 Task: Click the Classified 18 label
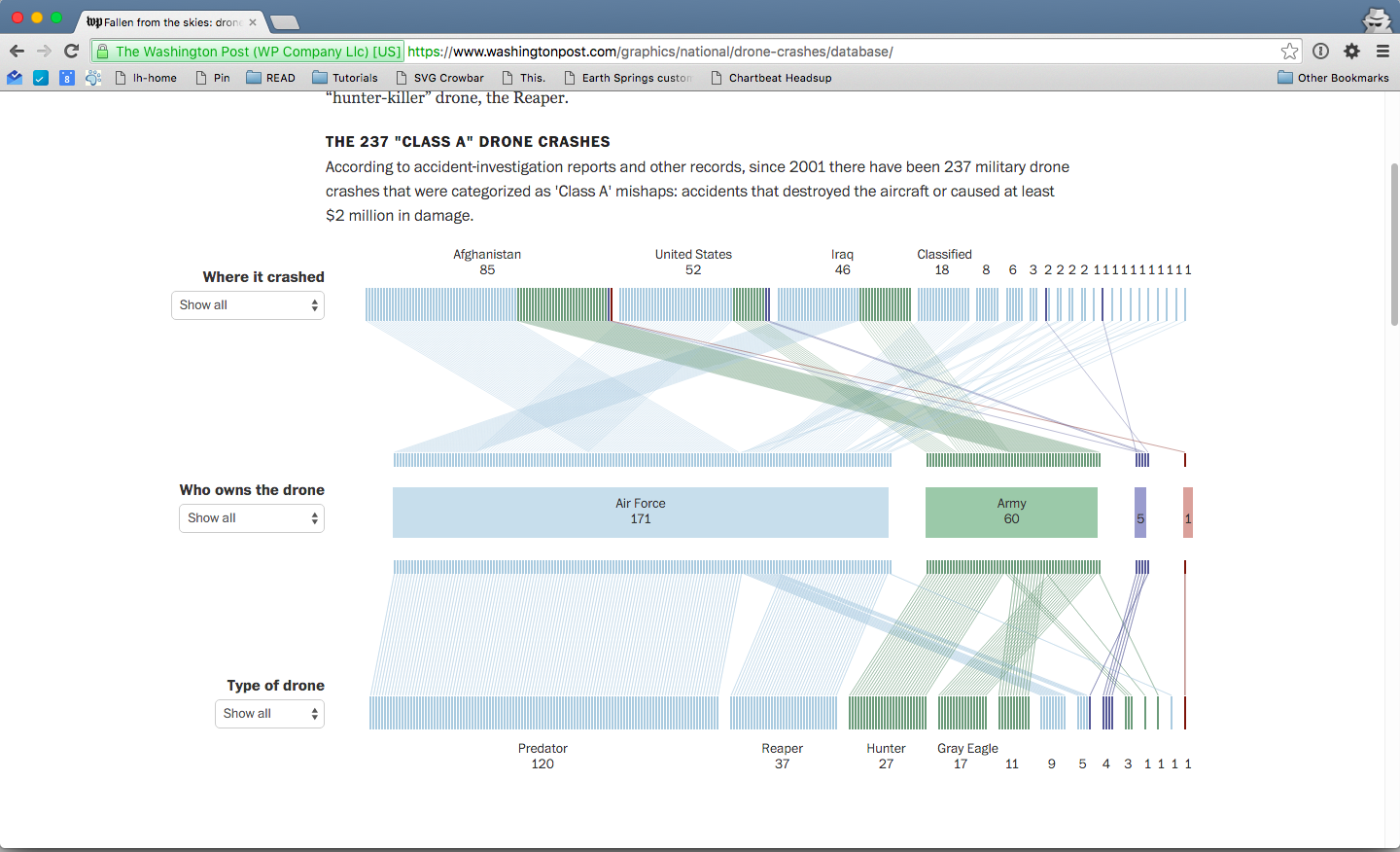coord(944,263)
